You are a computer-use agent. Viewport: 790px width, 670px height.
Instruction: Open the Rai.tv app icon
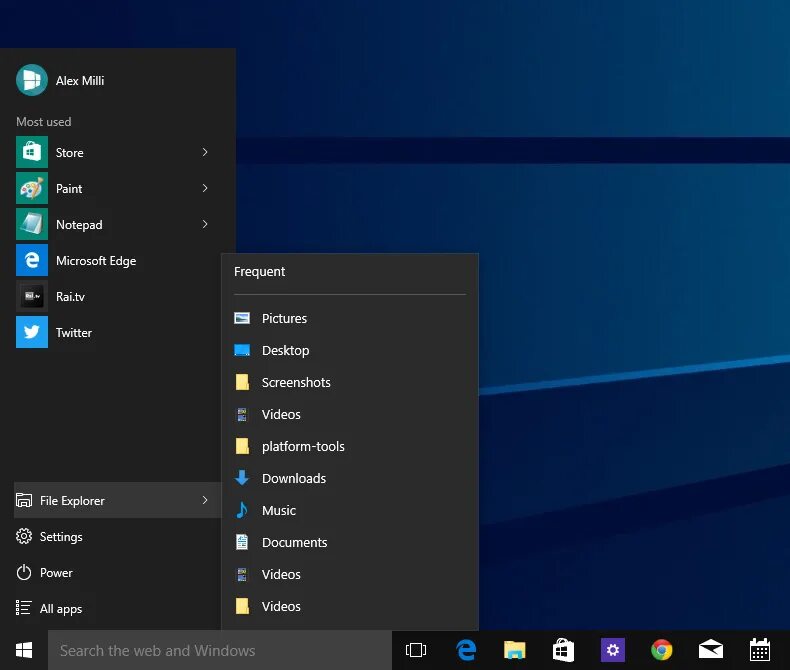click(x=32, y=296)
